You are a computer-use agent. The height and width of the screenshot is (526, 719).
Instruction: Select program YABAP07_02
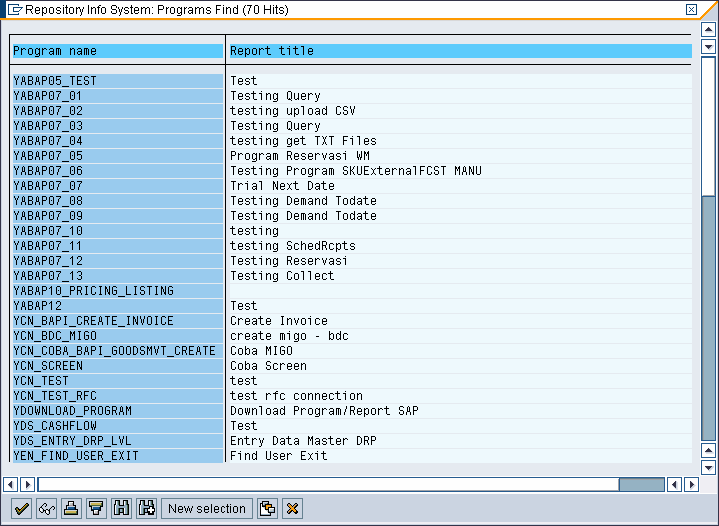[x=118, y=111]
